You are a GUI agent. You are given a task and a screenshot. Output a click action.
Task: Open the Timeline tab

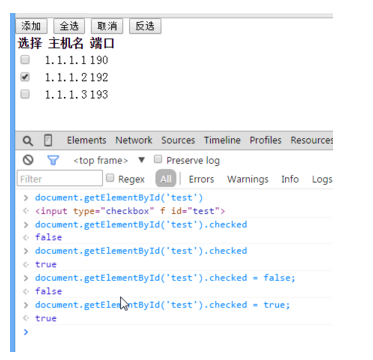tap(222, 140)
